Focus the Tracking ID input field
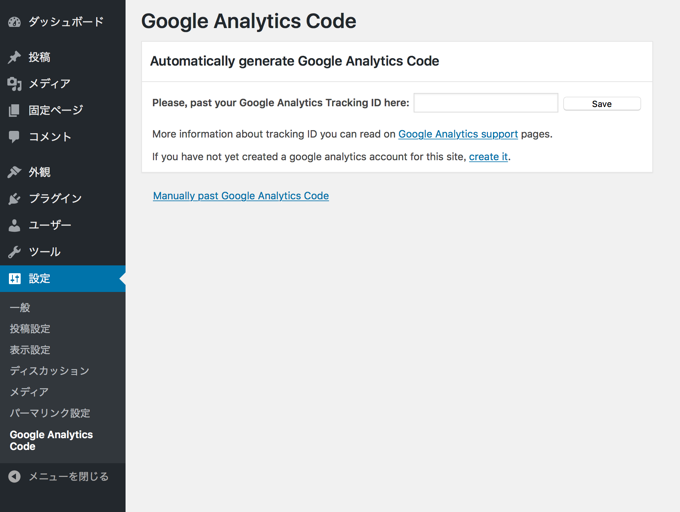The width and height of the screenshot is (680, 512). 486,103
